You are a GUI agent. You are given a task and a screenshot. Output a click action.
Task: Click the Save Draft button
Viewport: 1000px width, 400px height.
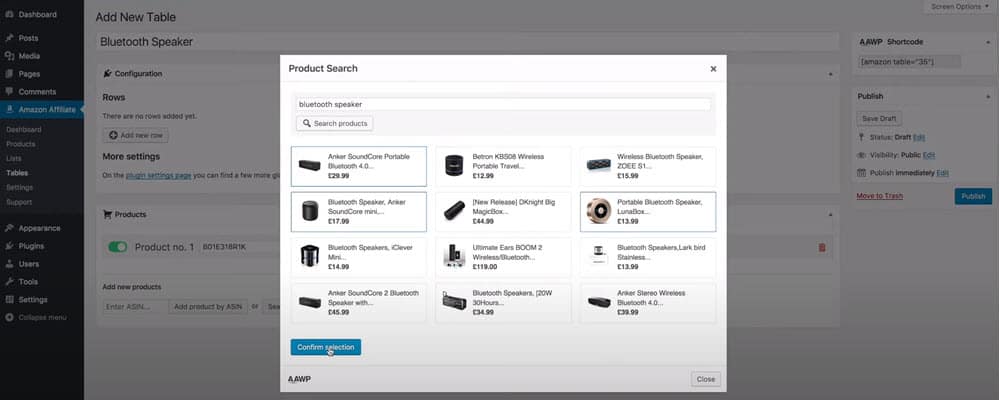click(x=879, y=119)
